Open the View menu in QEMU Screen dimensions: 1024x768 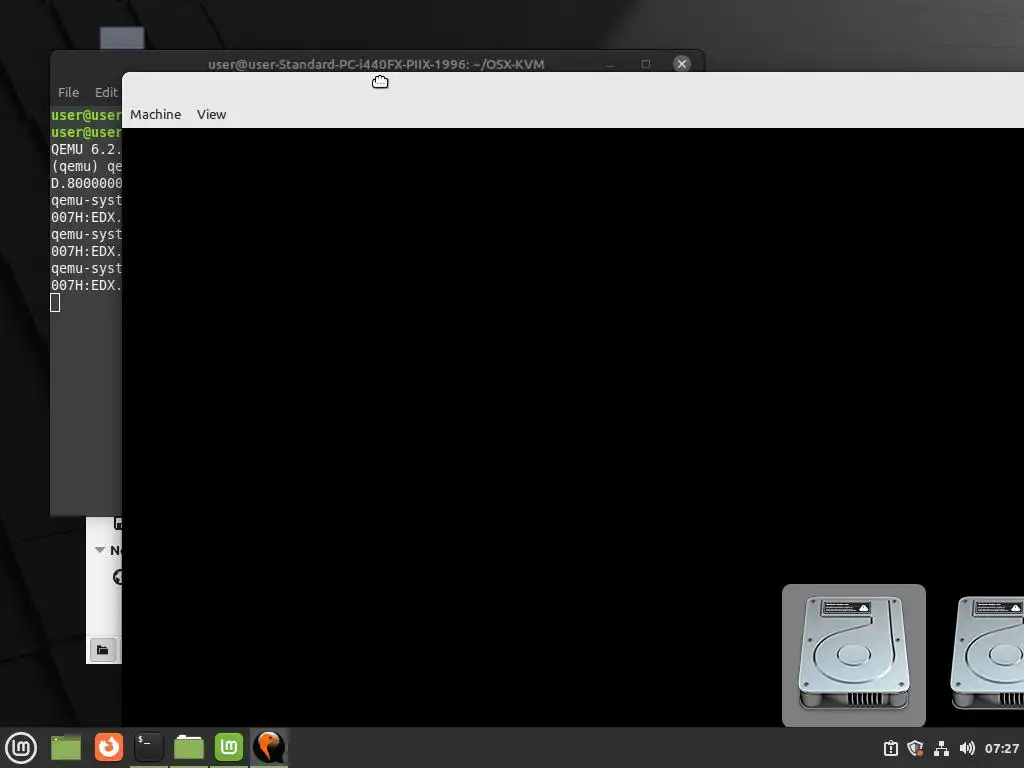(x=211, y=114)
